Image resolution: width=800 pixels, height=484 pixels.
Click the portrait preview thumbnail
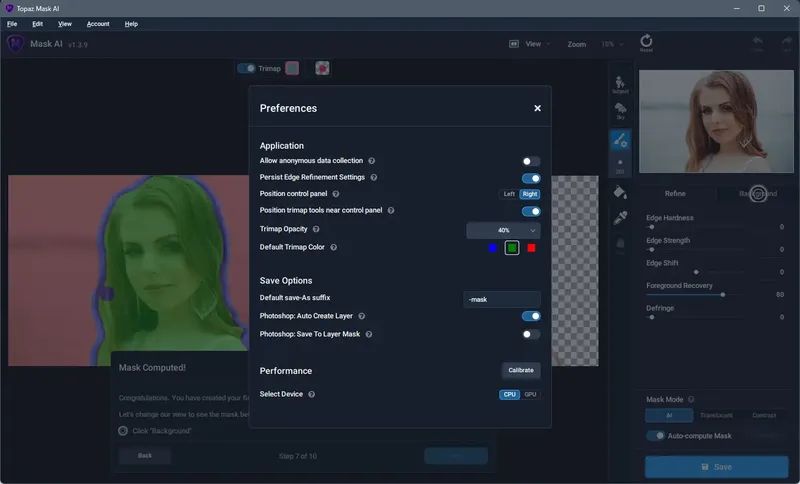pyautogui.click(x=716, y=121)
